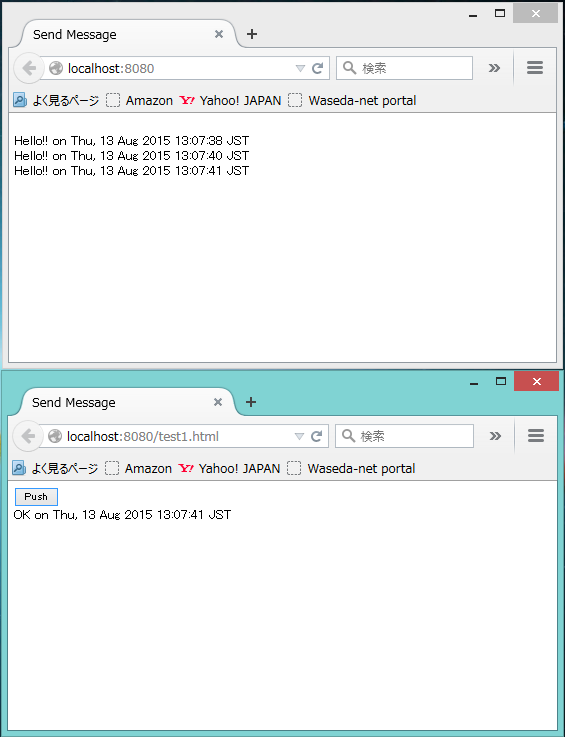Show more toolbar items in bottom window
Viewport: 565px width, 737px height.
(x=495, y=437)
